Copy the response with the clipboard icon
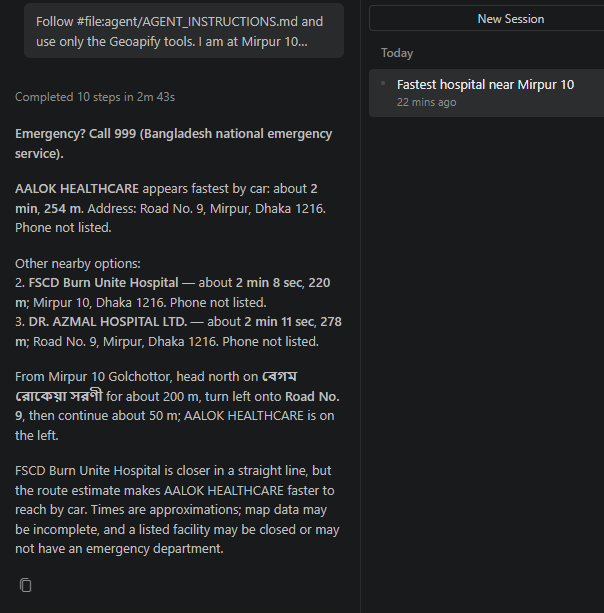604x613 pixels. click(x=25, y=585)
